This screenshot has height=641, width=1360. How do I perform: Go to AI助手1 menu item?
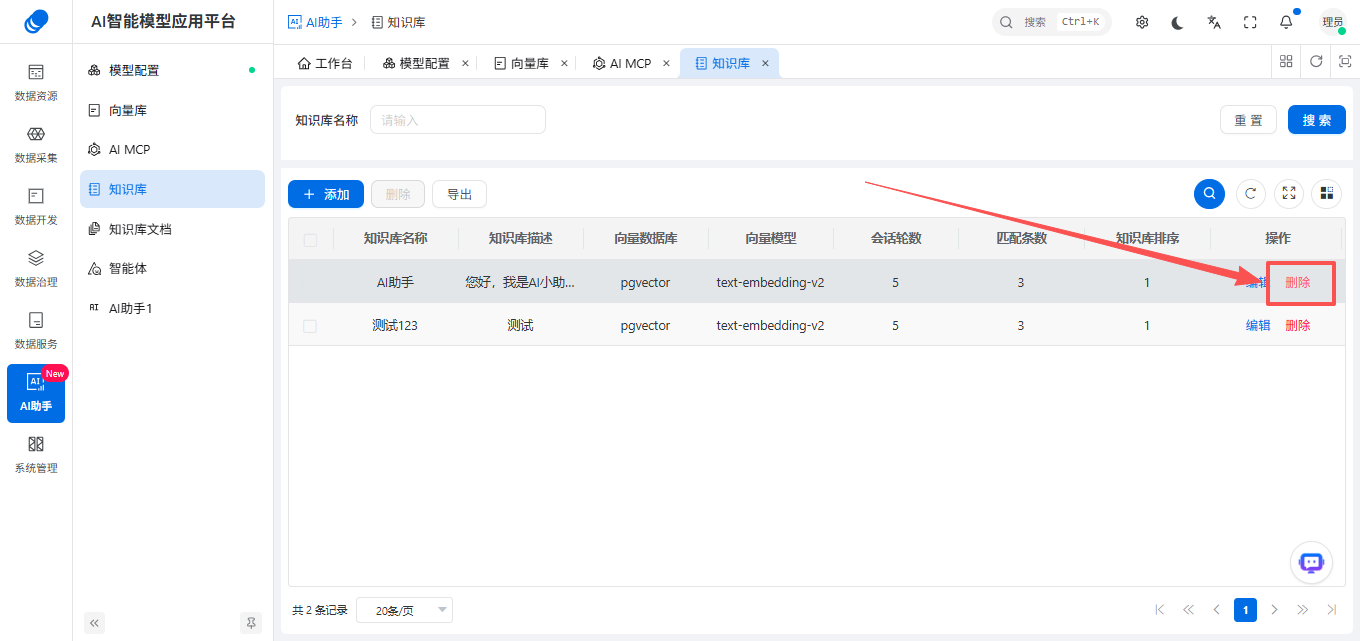[x=172, y=308]
